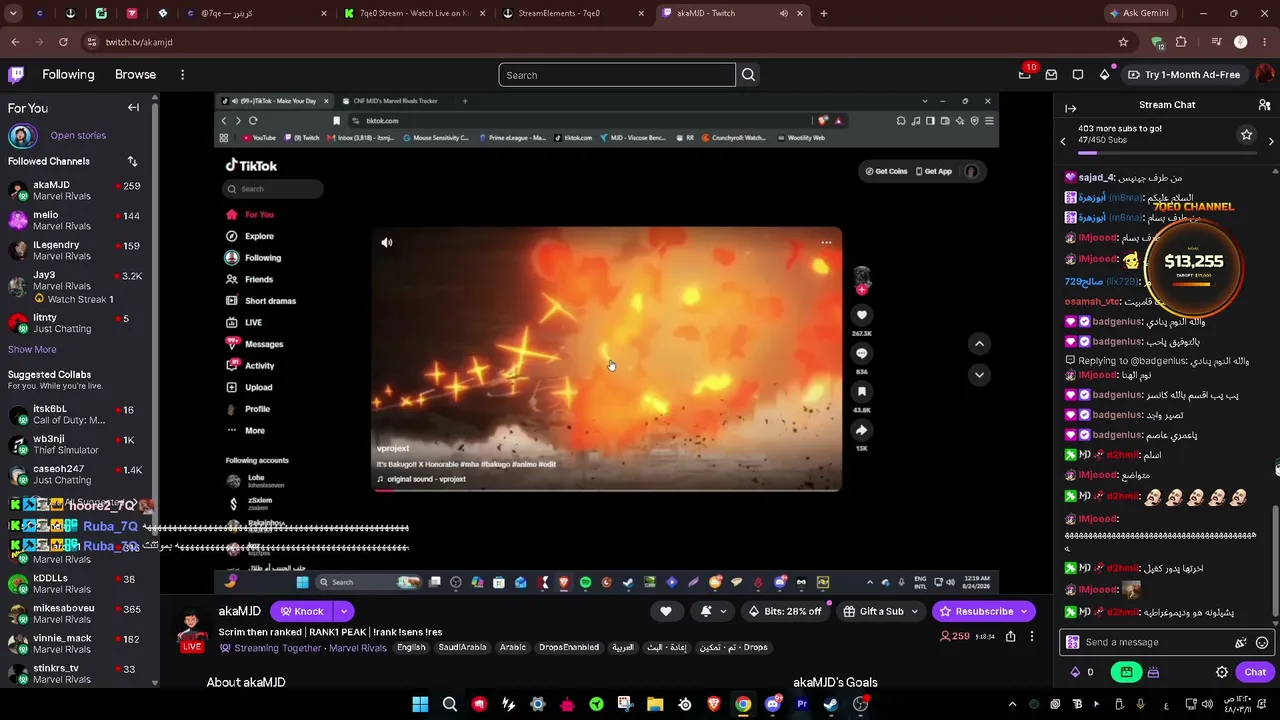Screen dimensions: 1280x720
Task: Click the twitch.tv/akamjd address bar
Action: 600,42
